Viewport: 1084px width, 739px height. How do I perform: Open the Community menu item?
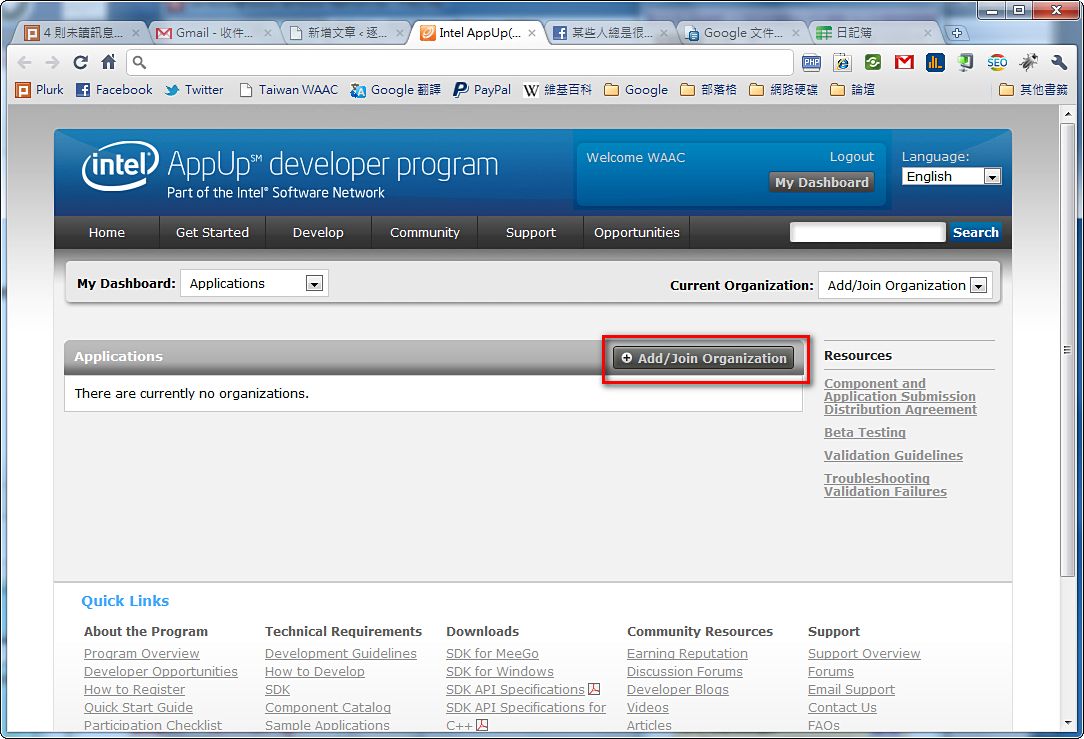point(424,232)
